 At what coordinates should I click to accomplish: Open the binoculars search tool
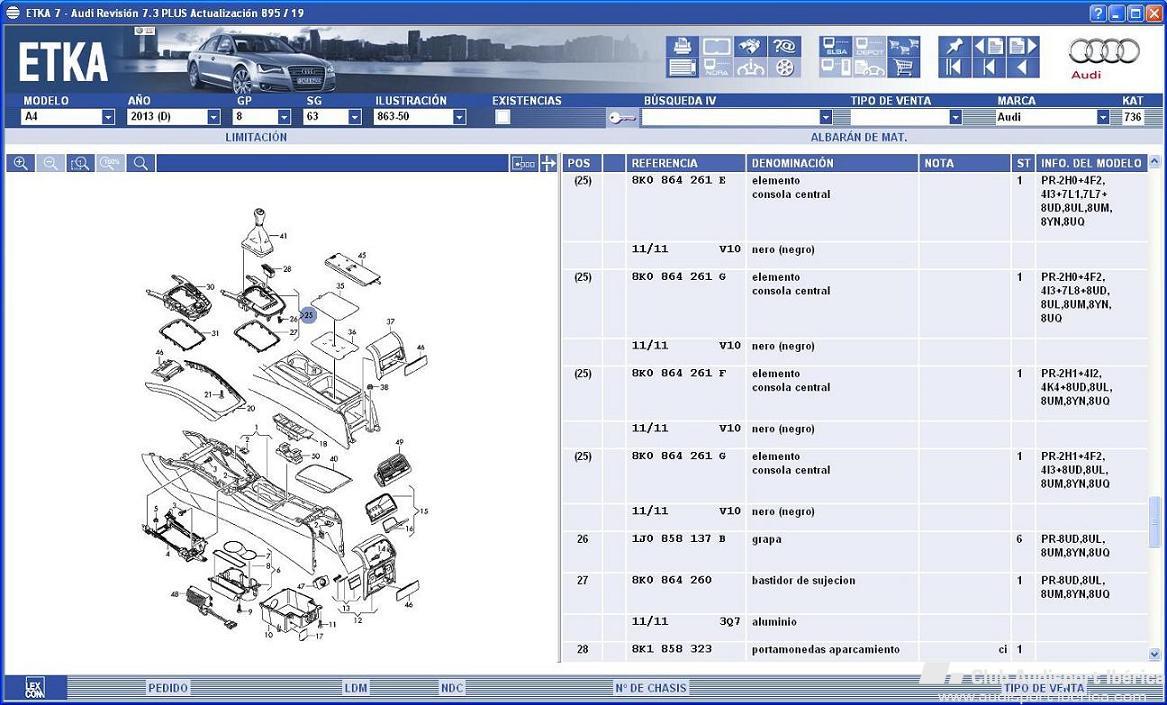click(x=750, y=46)
